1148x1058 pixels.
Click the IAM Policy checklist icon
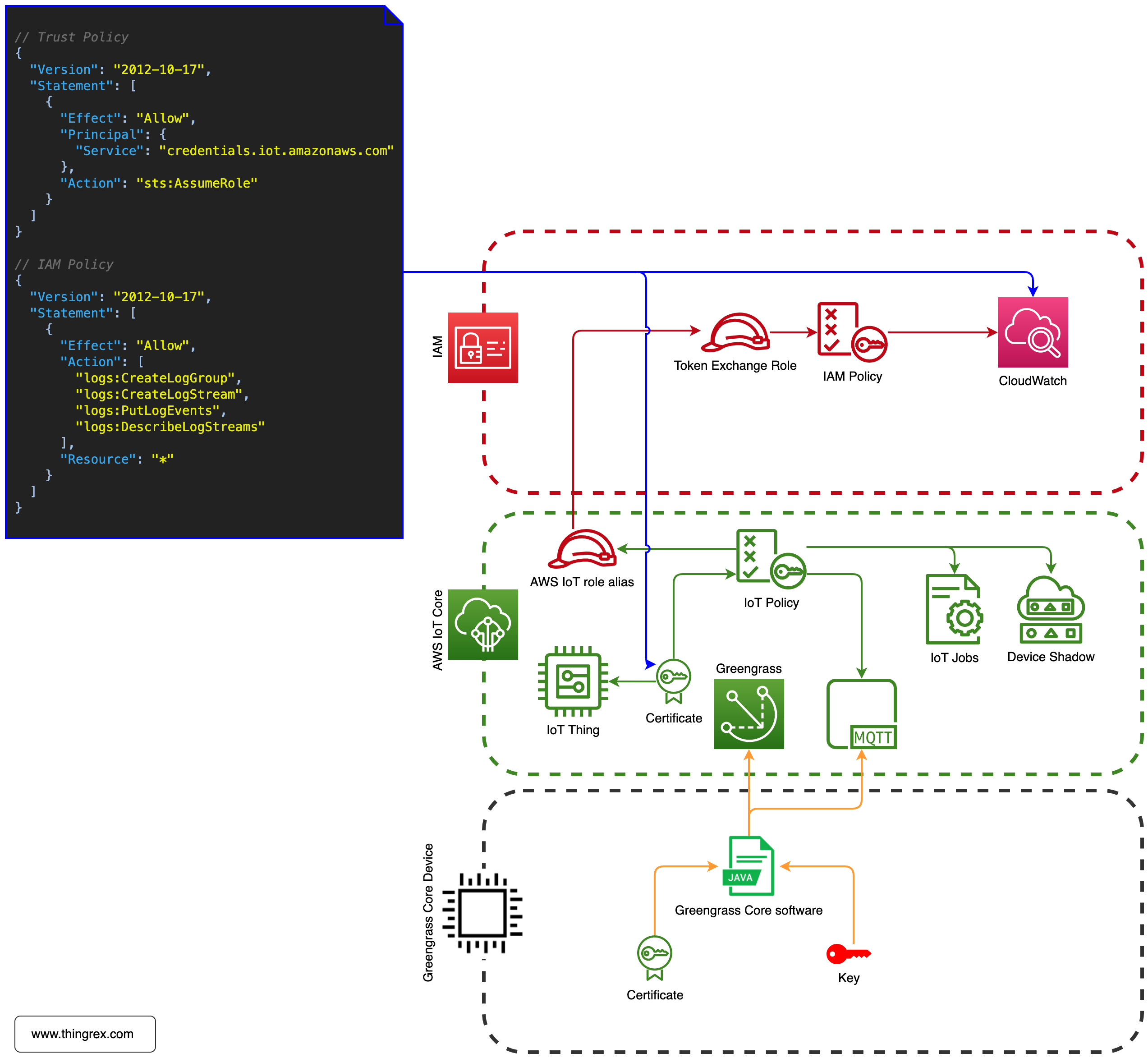(x=852, y=332)
